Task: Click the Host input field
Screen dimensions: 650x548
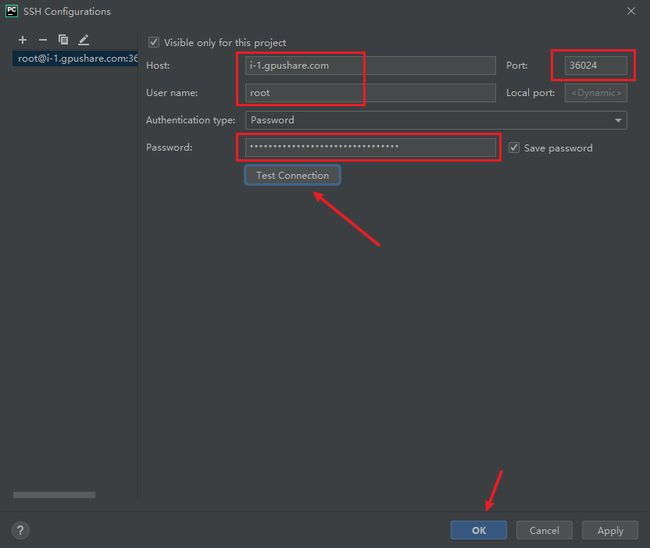Action: pos(370,65)
